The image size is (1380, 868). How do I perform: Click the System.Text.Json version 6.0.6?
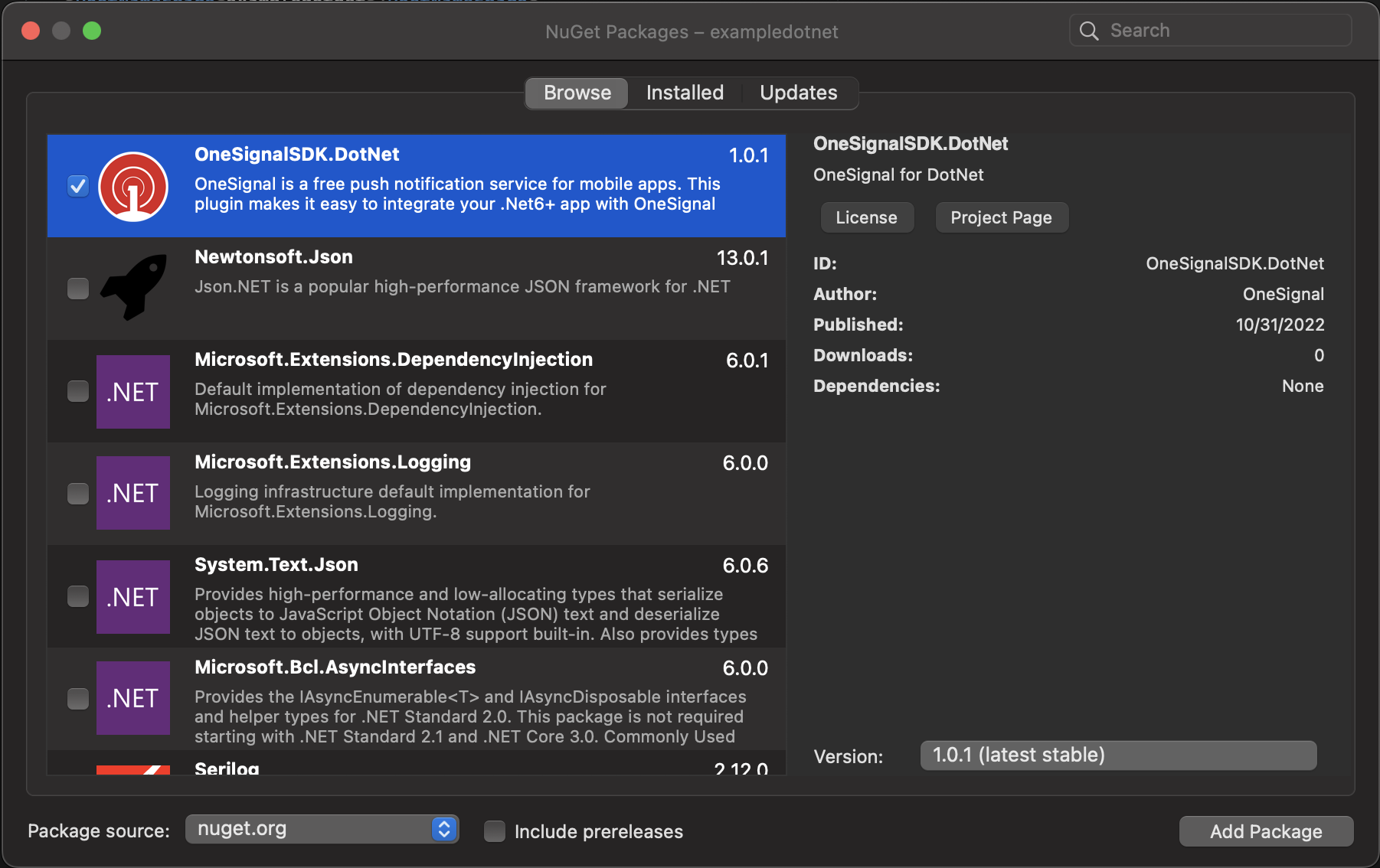coord(745,566)
